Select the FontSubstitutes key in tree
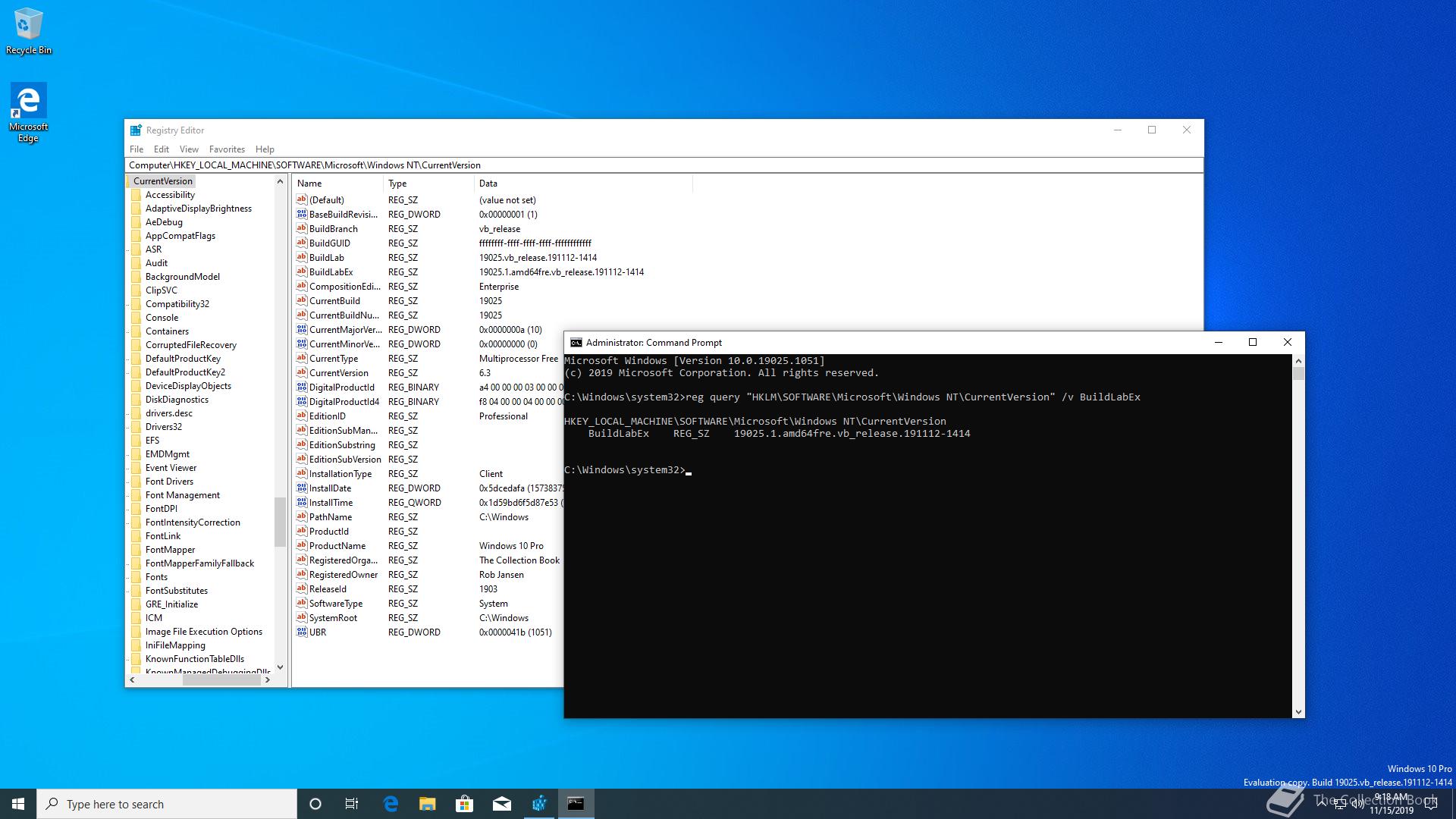The image size is (1456, 819). click(177, 591)
